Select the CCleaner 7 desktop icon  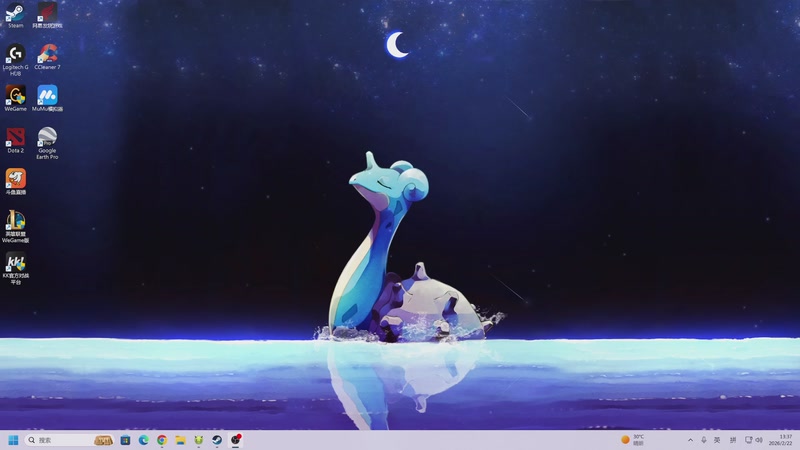pyautogui.click(x=47, y=57)
